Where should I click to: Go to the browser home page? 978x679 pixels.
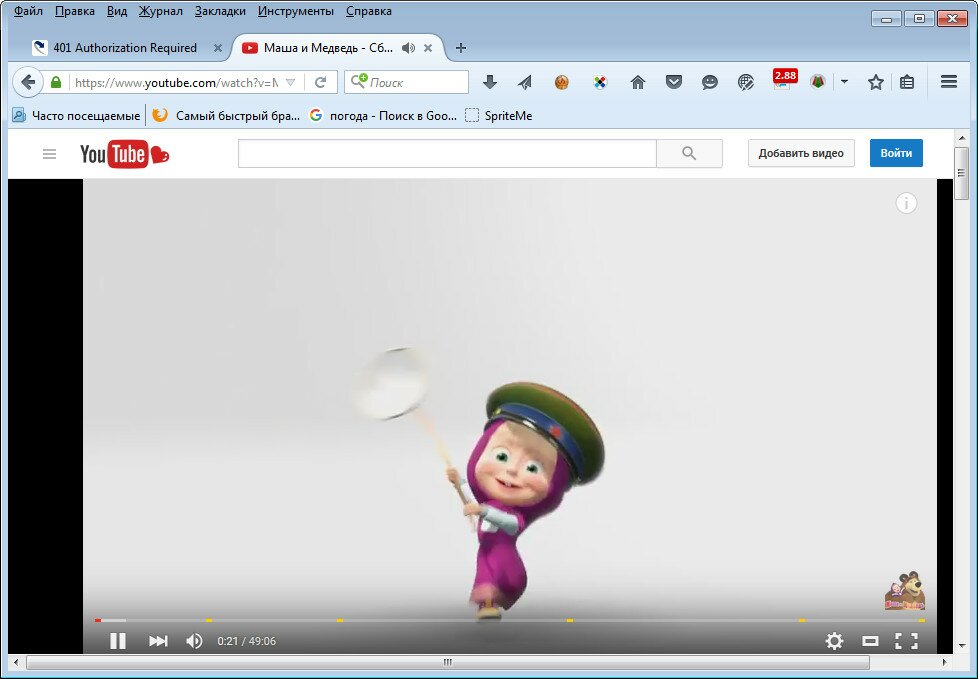(x=637, y=82)
